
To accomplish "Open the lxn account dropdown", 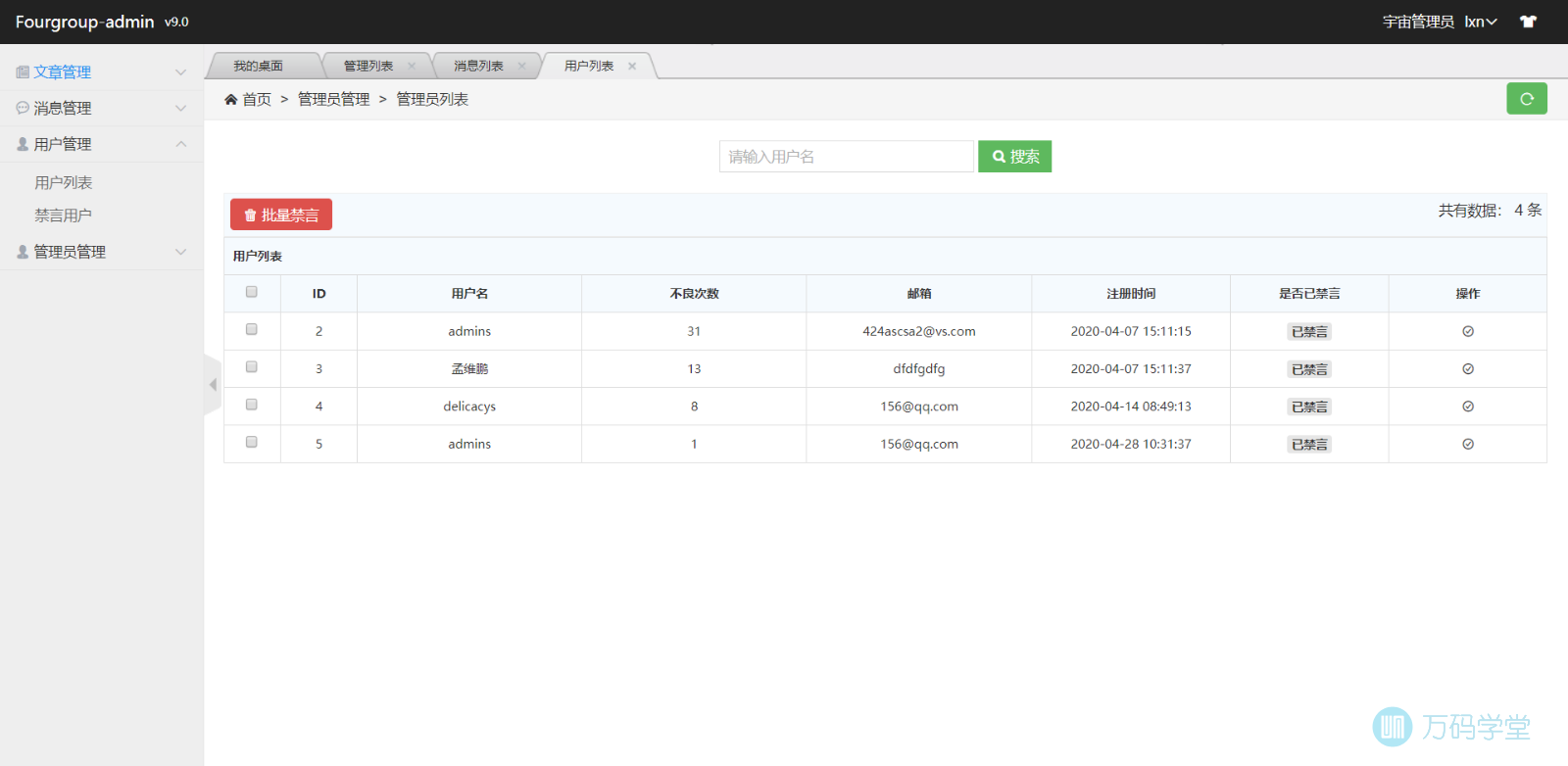I will point(1481,22).
